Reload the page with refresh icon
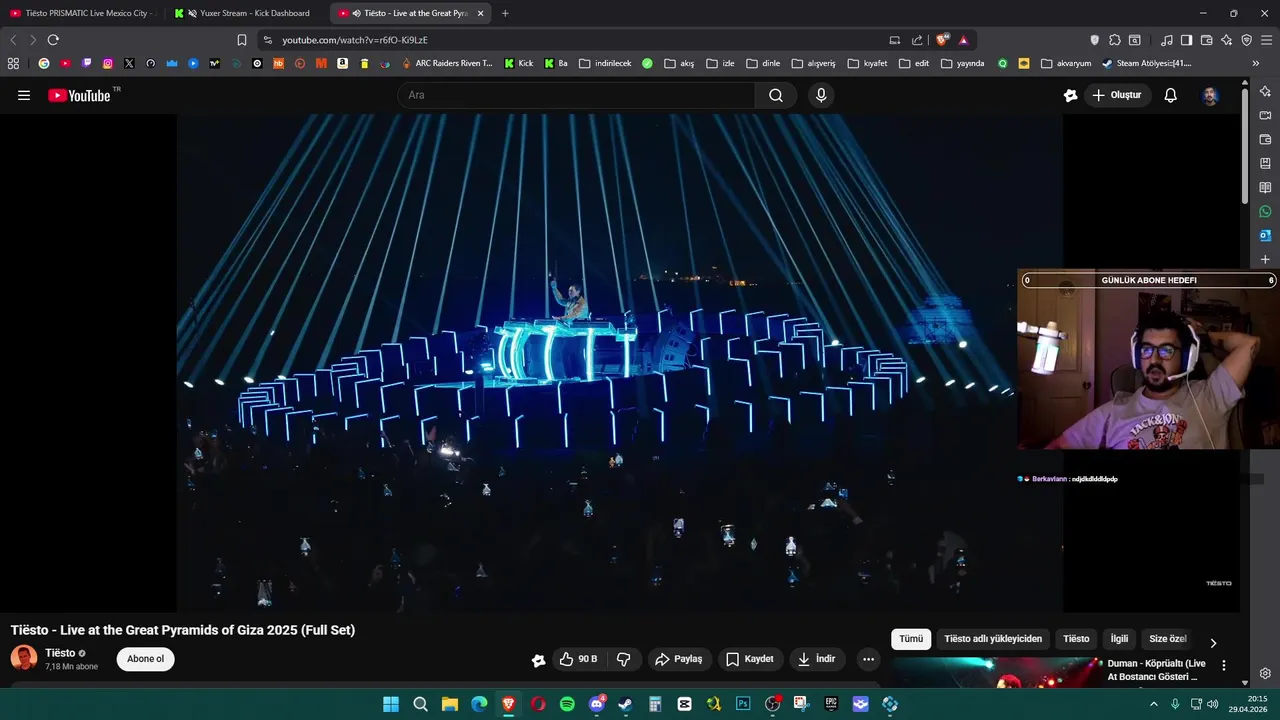Screen dimensions: 1280x720 53,40
